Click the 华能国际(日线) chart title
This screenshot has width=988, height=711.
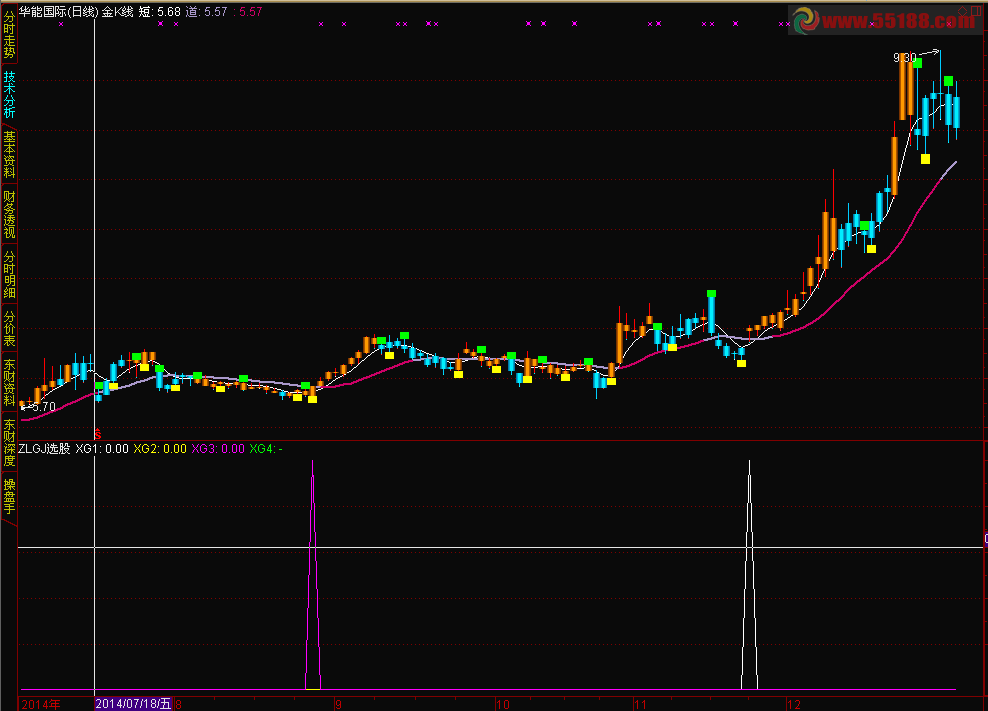pyautogui.click(x=59, y=11)
